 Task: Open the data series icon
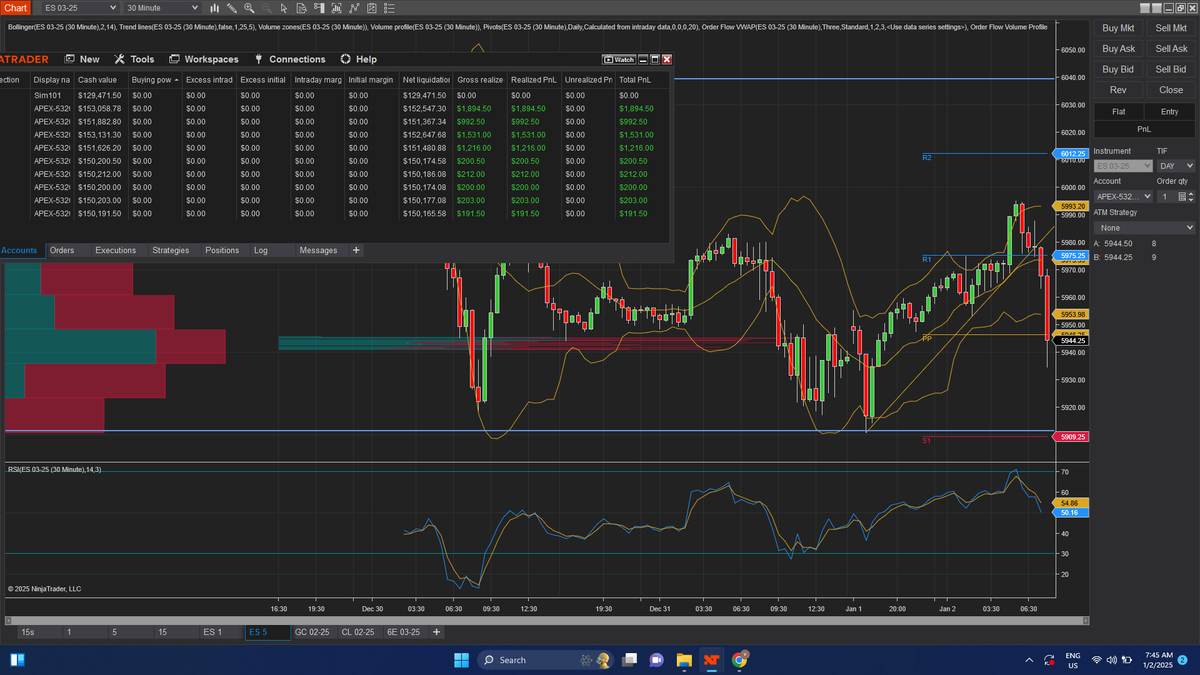coord(336,8)
